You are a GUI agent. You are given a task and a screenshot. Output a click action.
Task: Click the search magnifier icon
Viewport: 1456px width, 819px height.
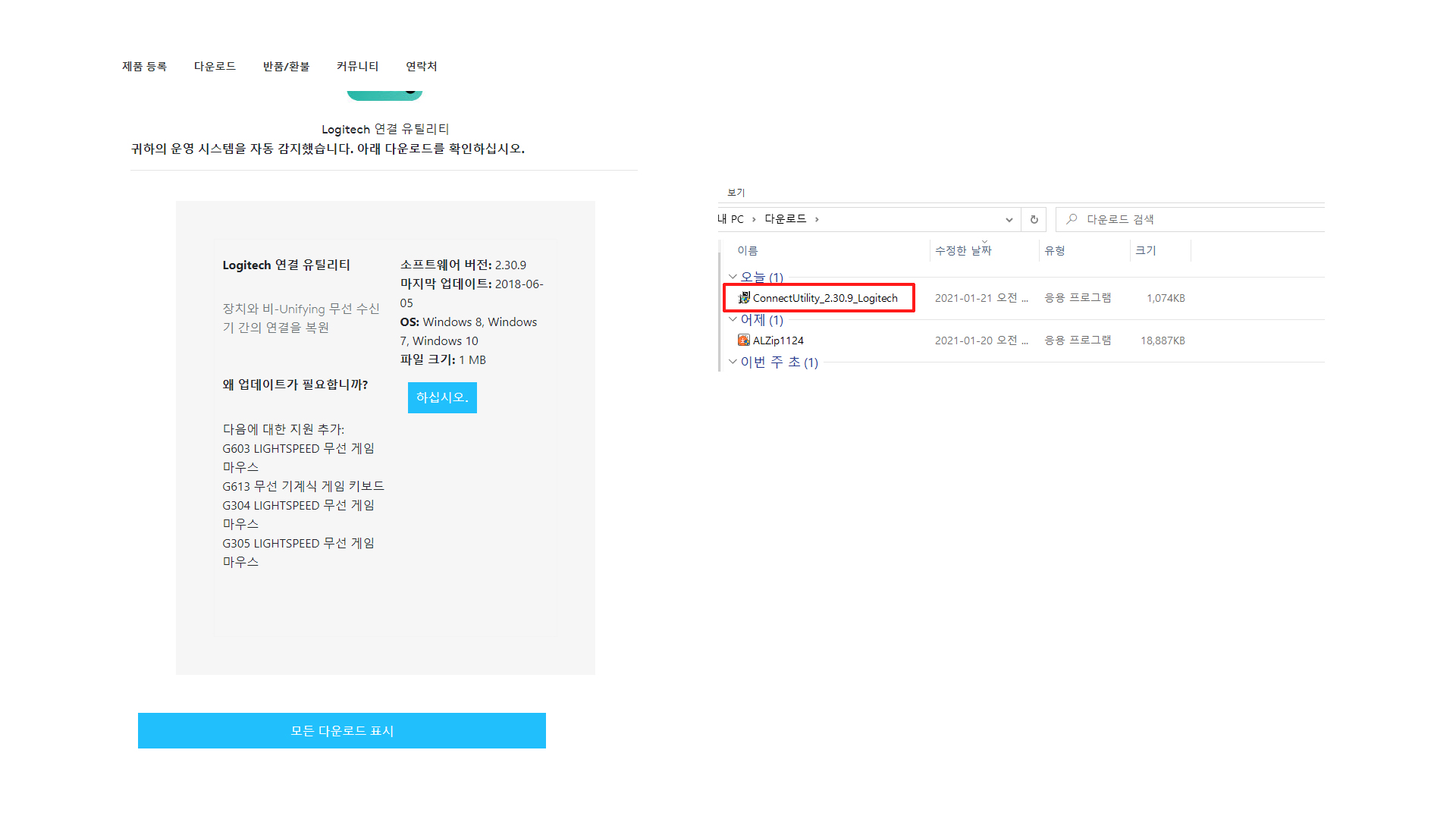(x=1072, y=219)
